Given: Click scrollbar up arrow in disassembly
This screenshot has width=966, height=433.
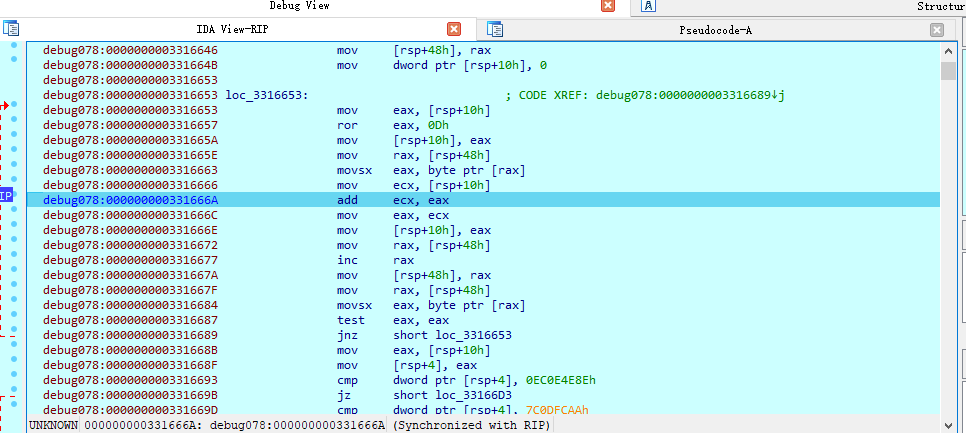Looking at the screenshot, I should click(948, 52).
